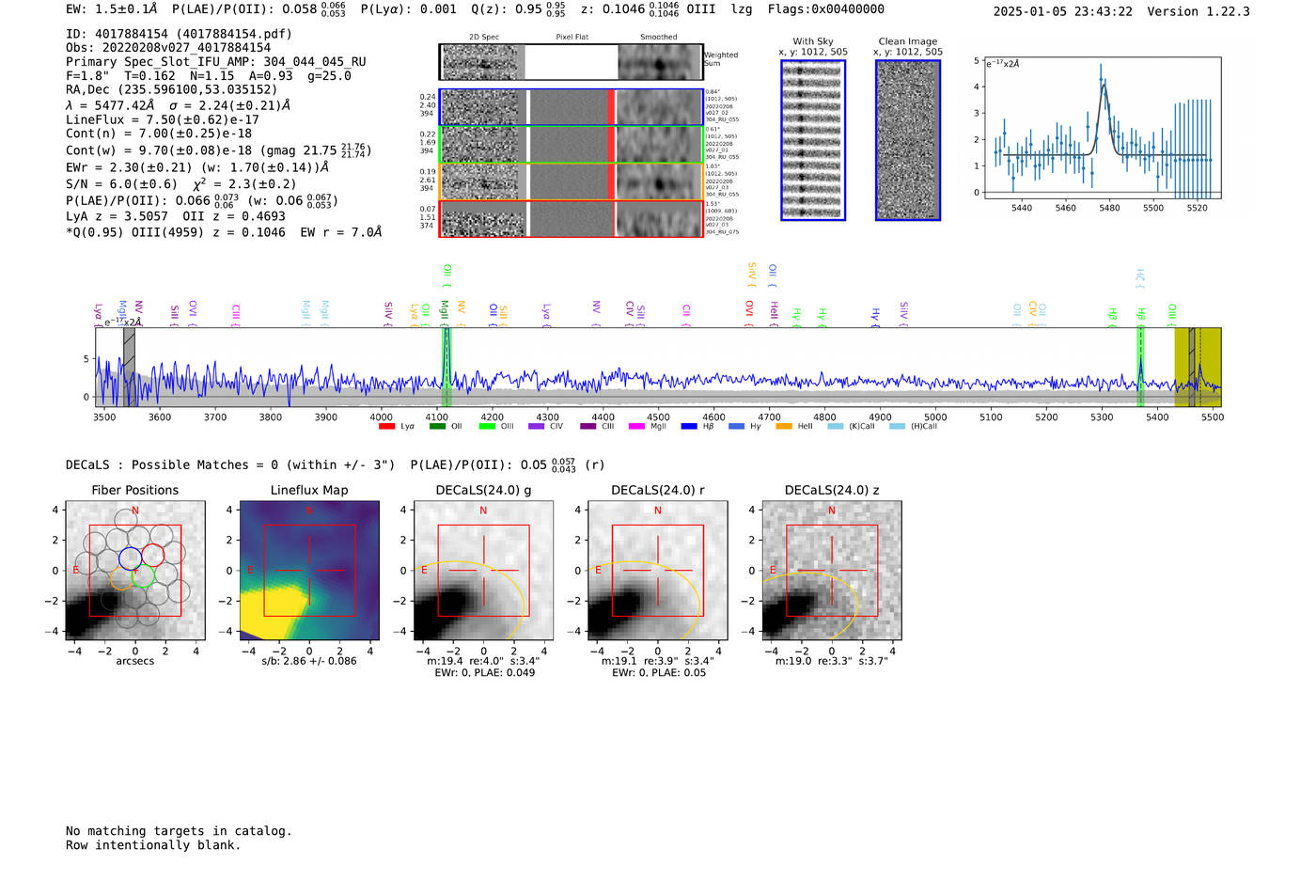Click the EWr = 2.30(±0.21) line
1316x896 pixels.
tap(197, 167)
